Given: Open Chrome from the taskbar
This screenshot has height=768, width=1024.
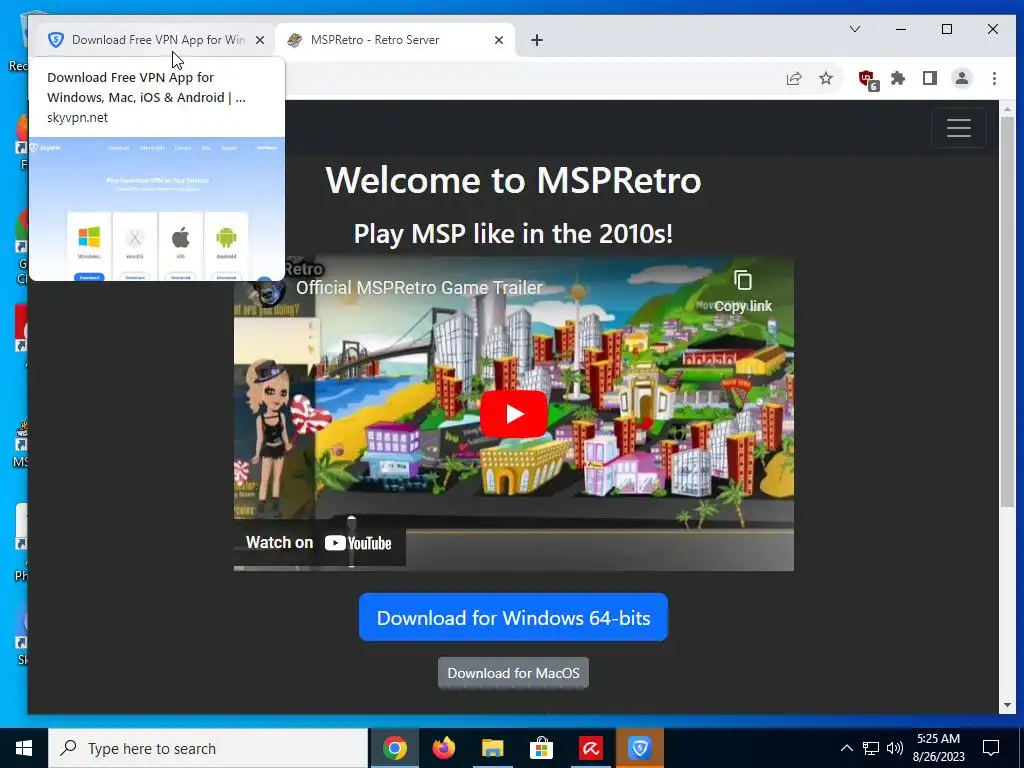Looking at the screenshot, I should tap(394, 748).
